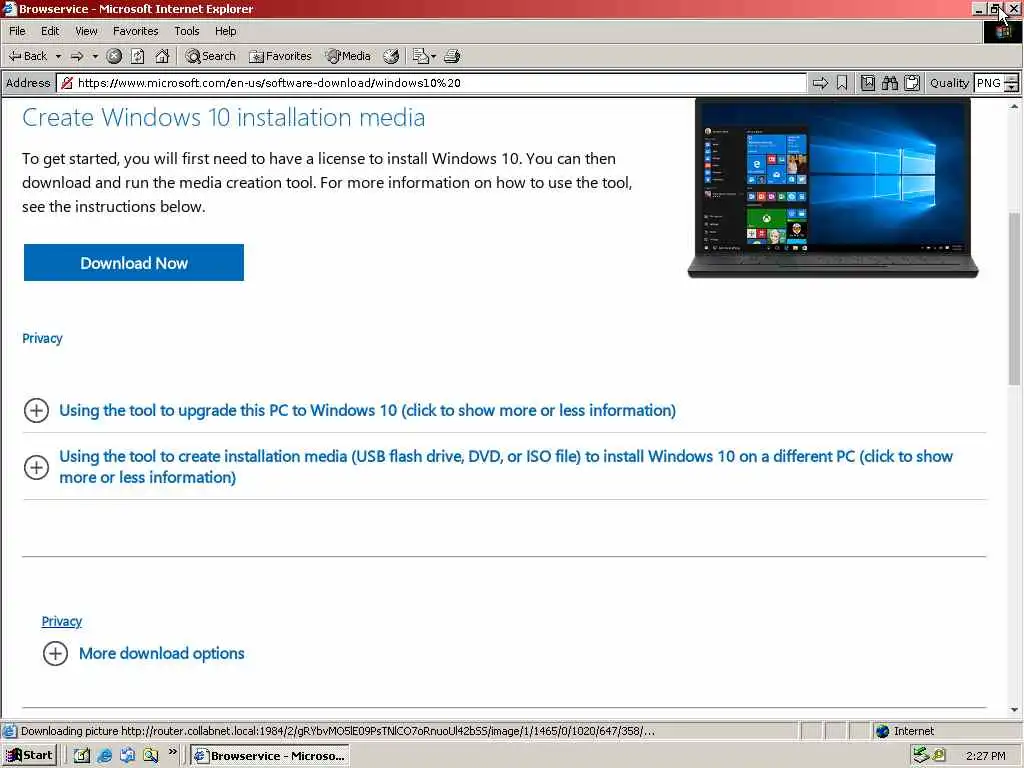The width and height of the screenshot is (1024, 768).
Task: Open the first Privacy link below Download Now
Action: tap(42, 338)
